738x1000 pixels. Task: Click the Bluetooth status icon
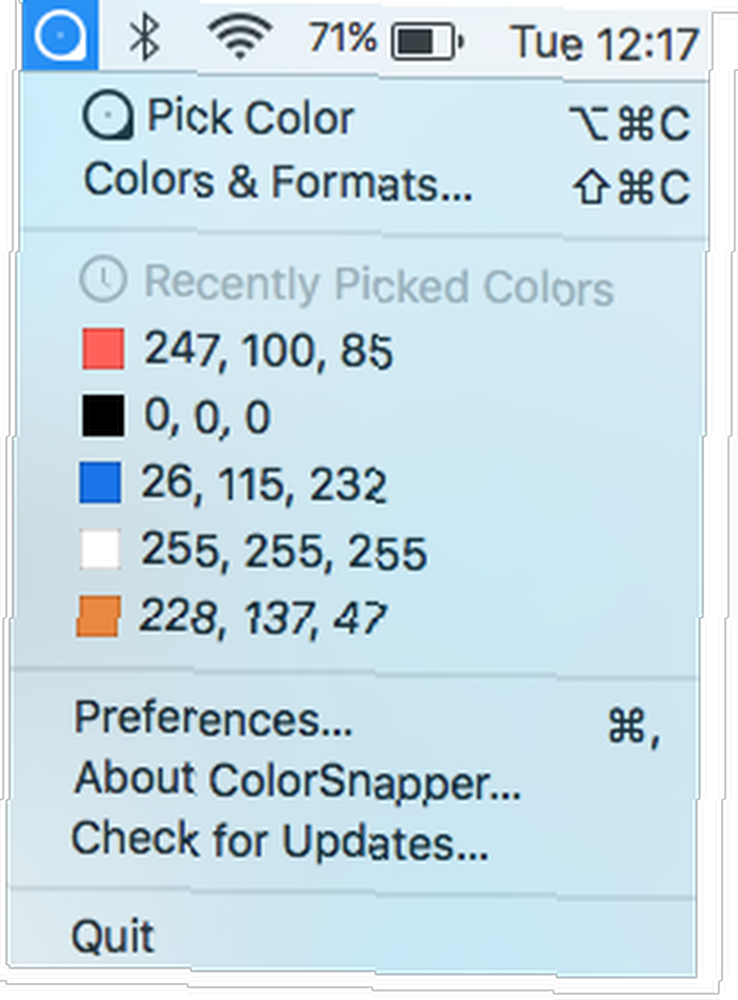(145, 38)
